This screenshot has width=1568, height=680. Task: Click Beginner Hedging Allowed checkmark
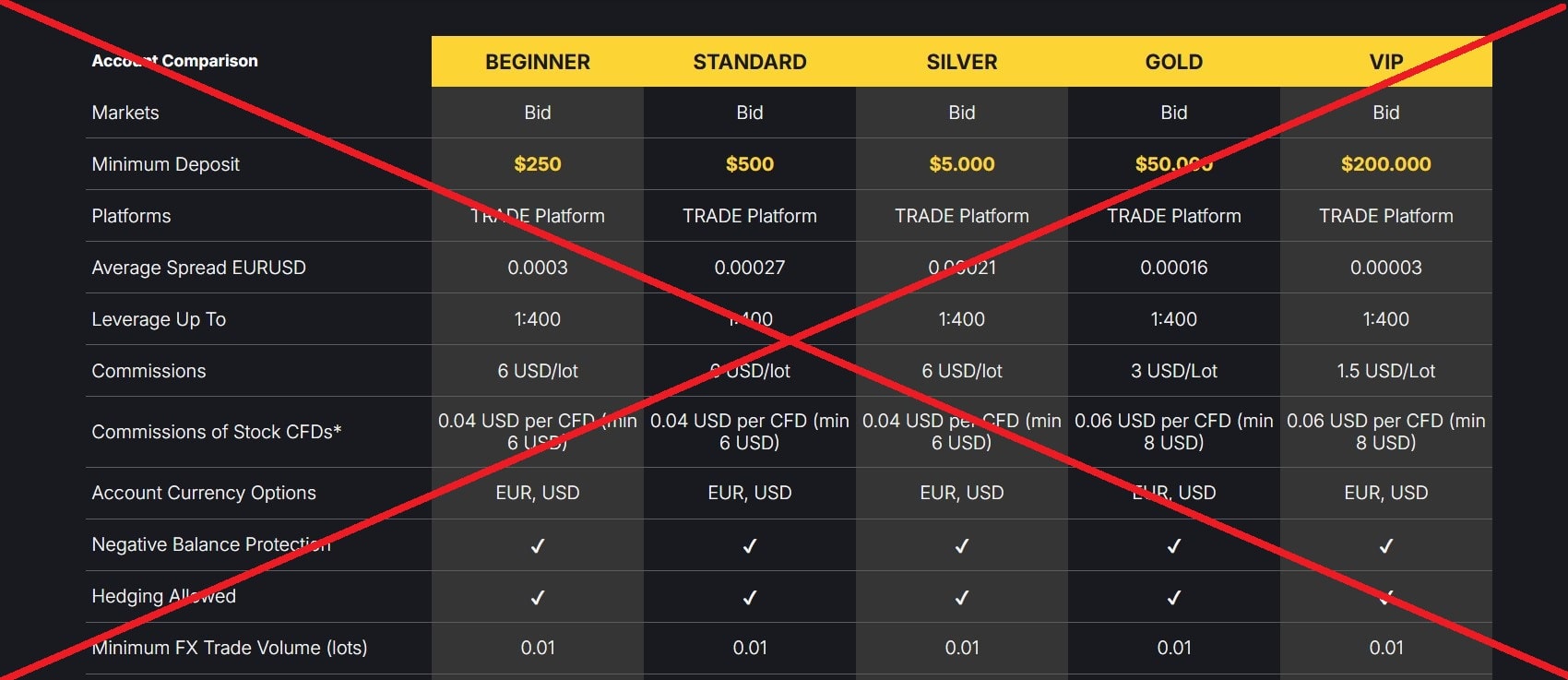click(x=538, y=598)
